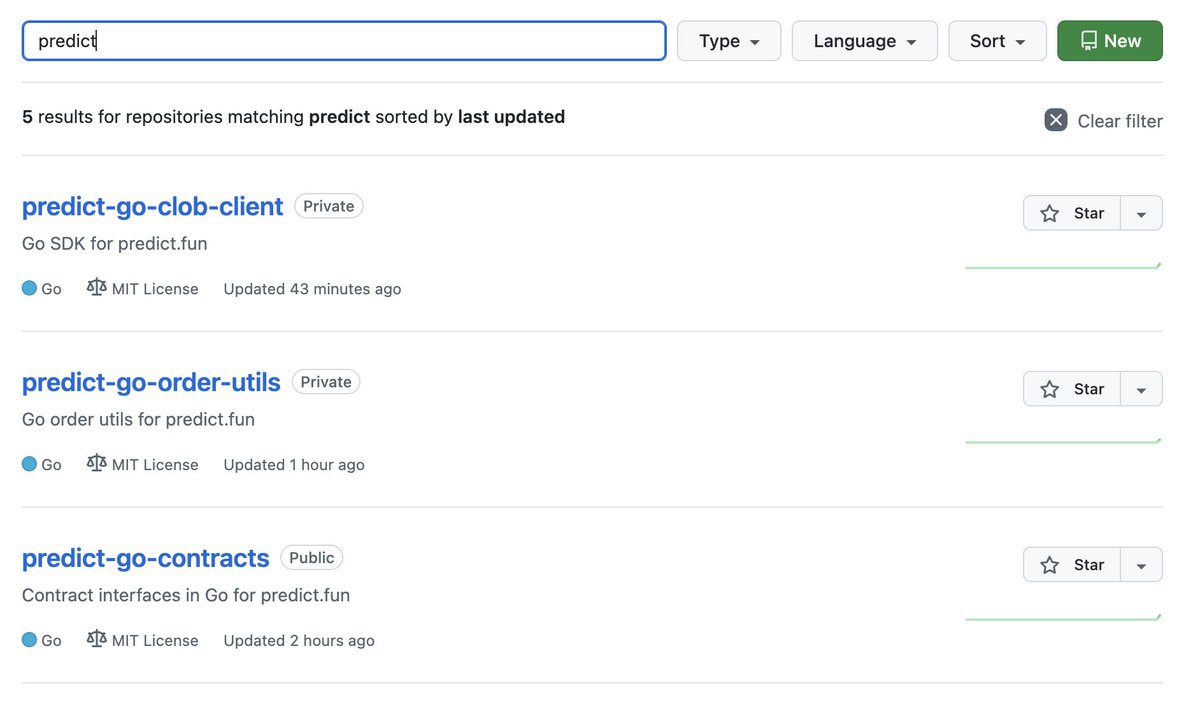Click activity sparkline graph for predict-go-order-utils
Screen dimensions: 1200x702
(1063, 440)
